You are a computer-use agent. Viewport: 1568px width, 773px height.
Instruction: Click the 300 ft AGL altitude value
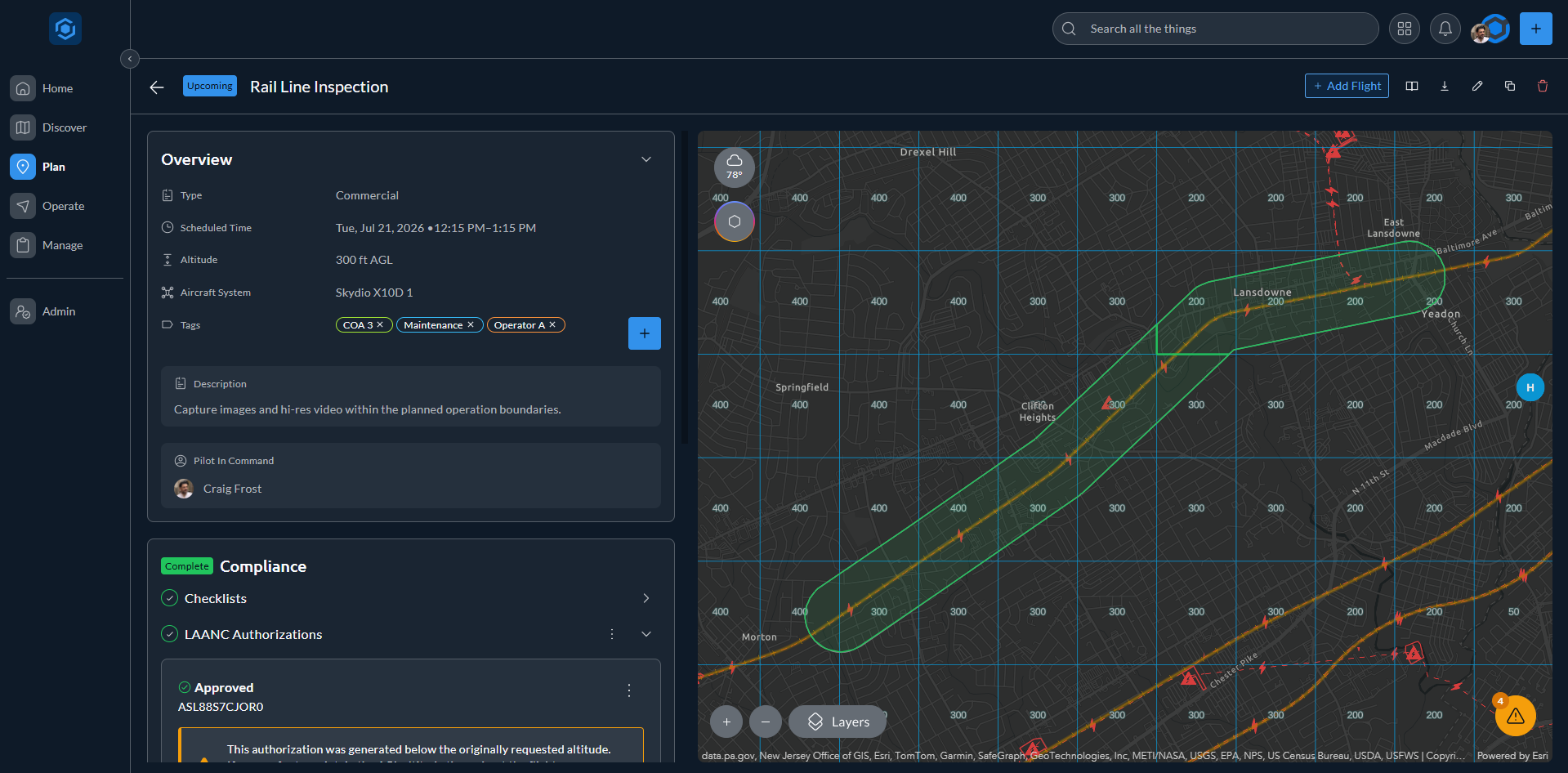click(x=364, y=260)
